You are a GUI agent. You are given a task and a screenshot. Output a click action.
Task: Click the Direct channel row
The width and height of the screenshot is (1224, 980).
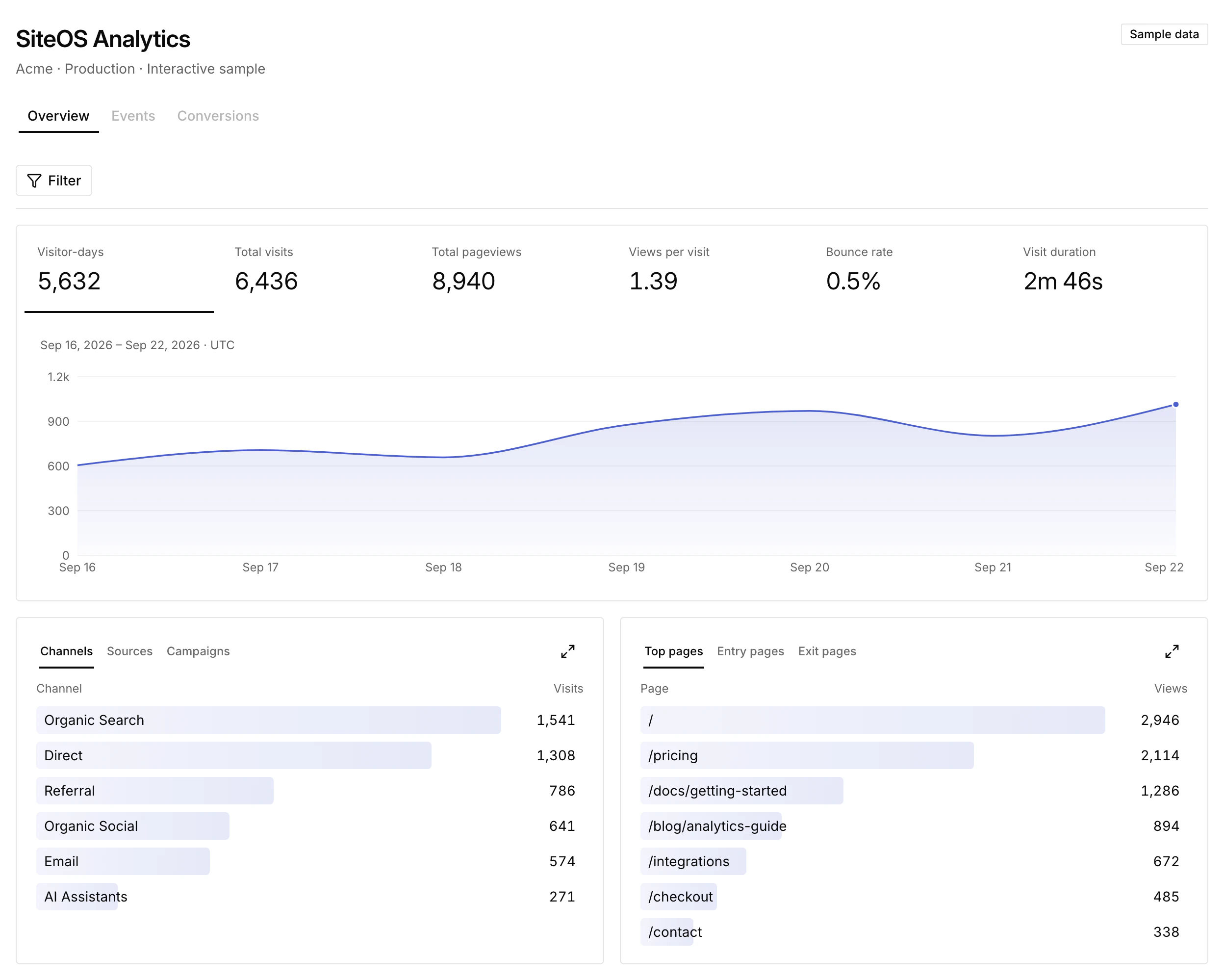[x=309, y=755]
